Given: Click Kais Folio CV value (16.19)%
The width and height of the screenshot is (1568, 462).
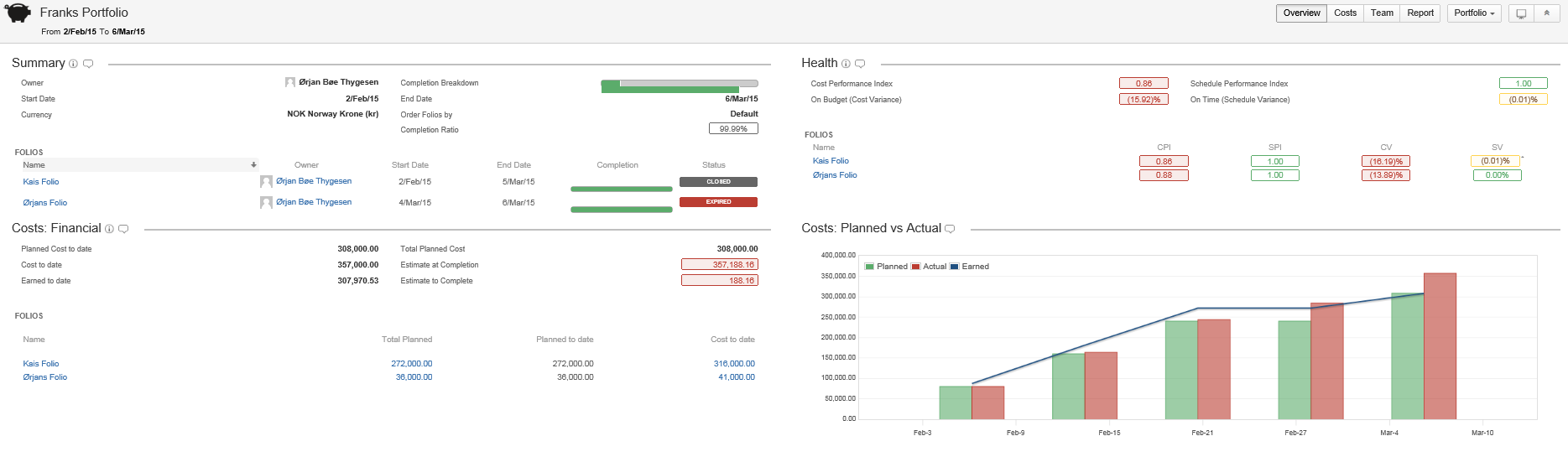Looking at the screenshot, I should 1386,162.
